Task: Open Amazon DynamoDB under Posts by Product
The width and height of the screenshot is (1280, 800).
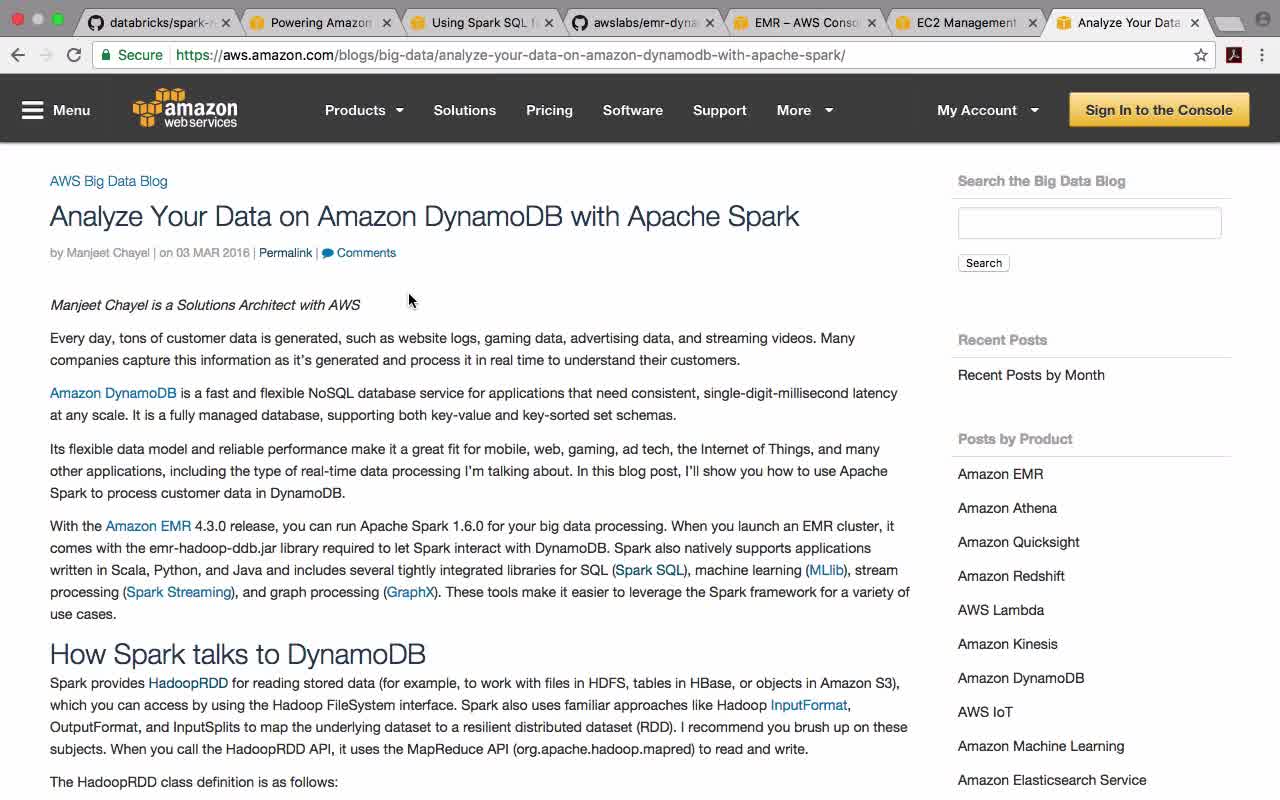Action: pos(1021,678)
